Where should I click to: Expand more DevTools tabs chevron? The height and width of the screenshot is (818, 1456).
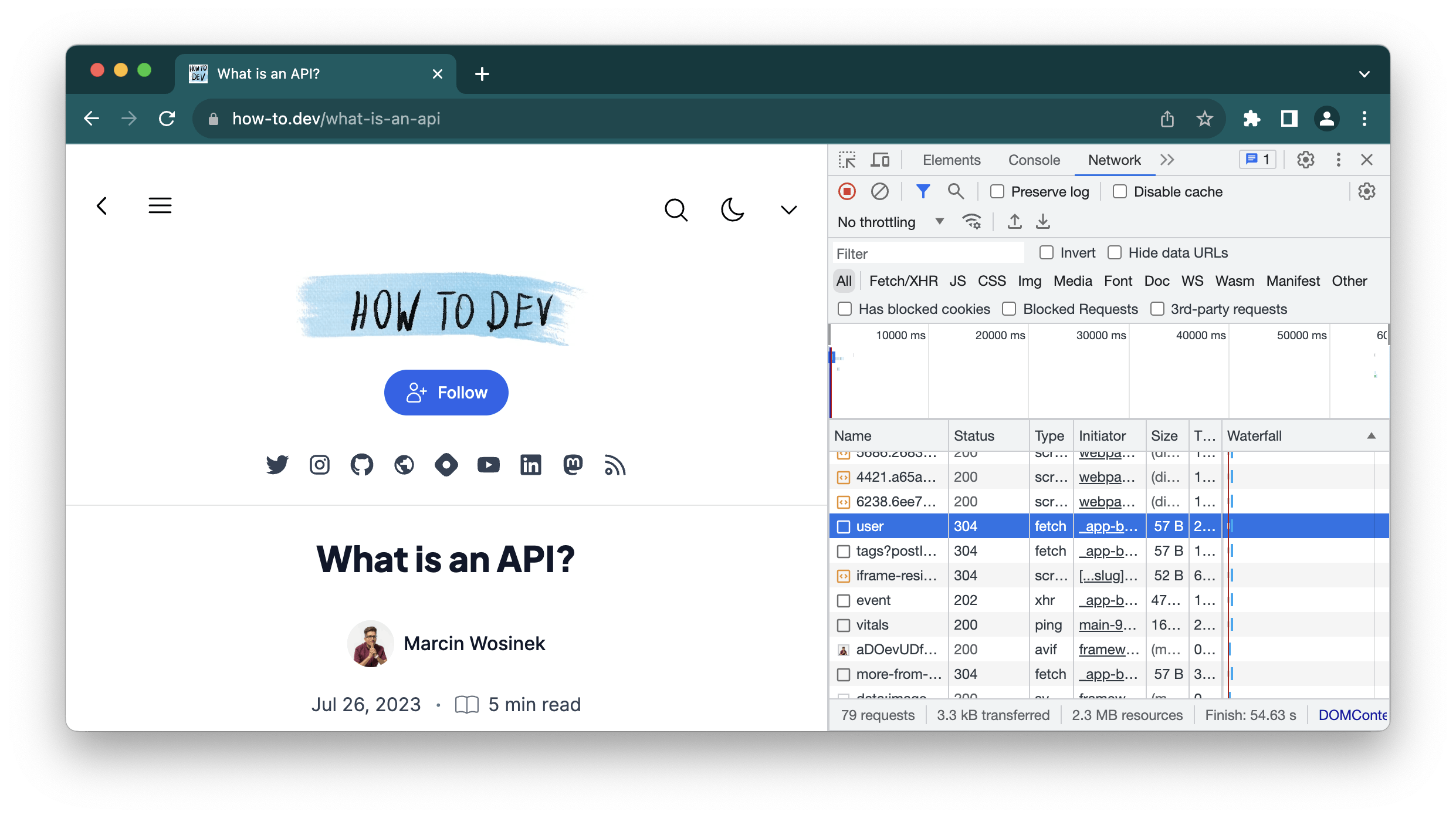(x=1167, y=160)
